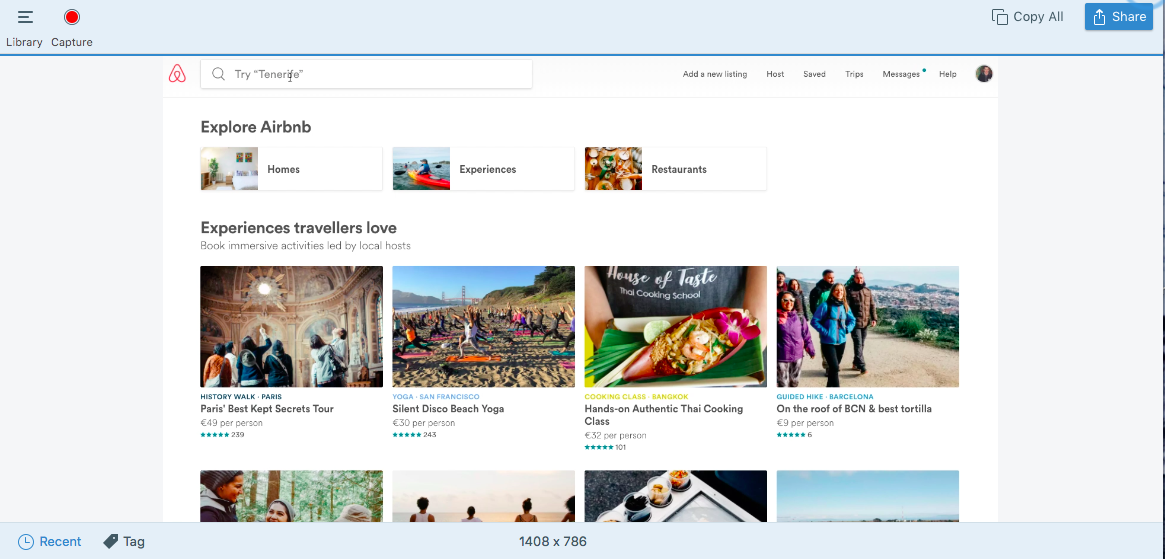Click the €49 per person price
The image size is (1165, 559).
pos(231,423)
